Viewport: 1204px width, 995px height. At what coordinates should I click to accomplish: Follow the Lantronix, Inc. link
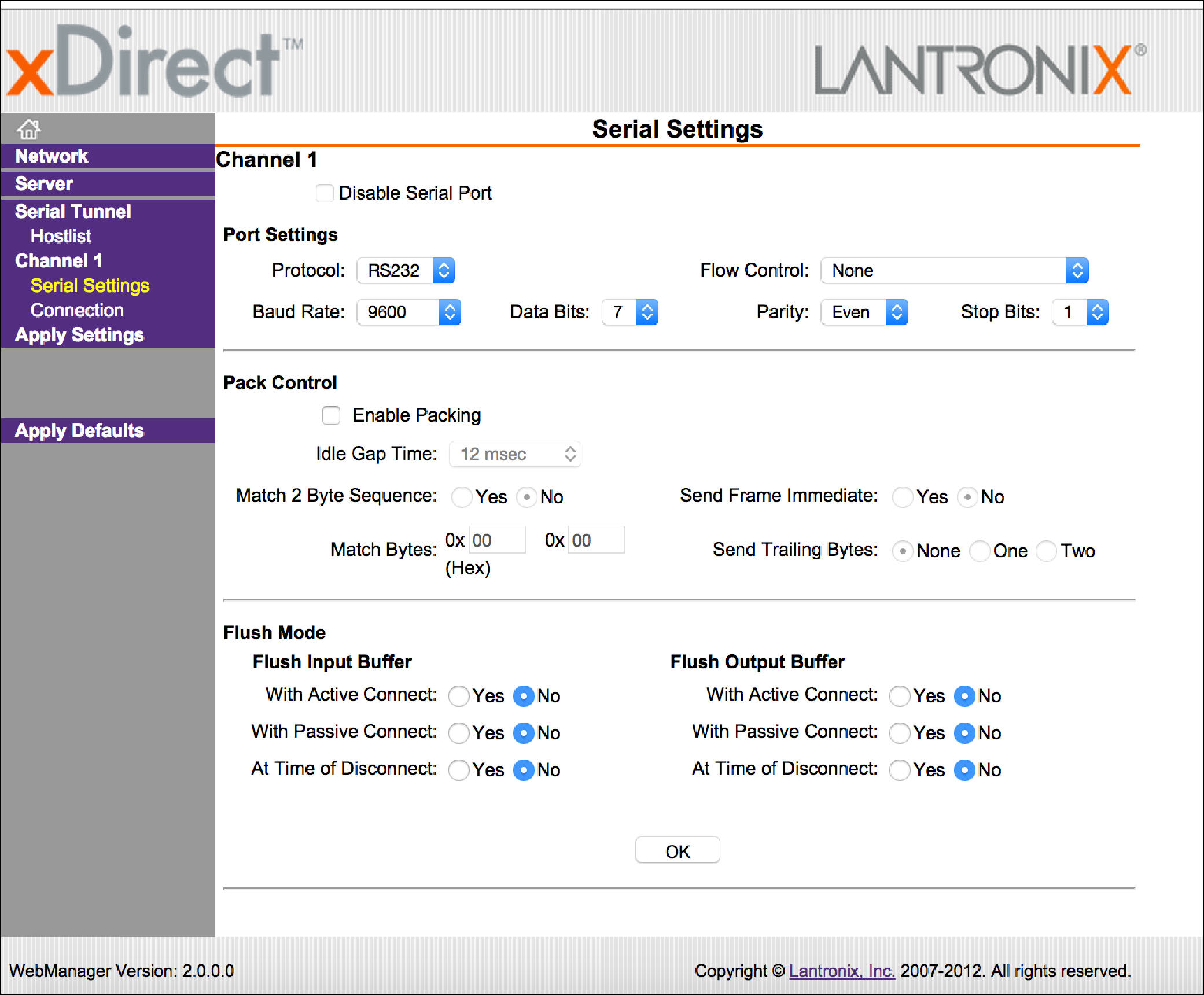point(842,971)
